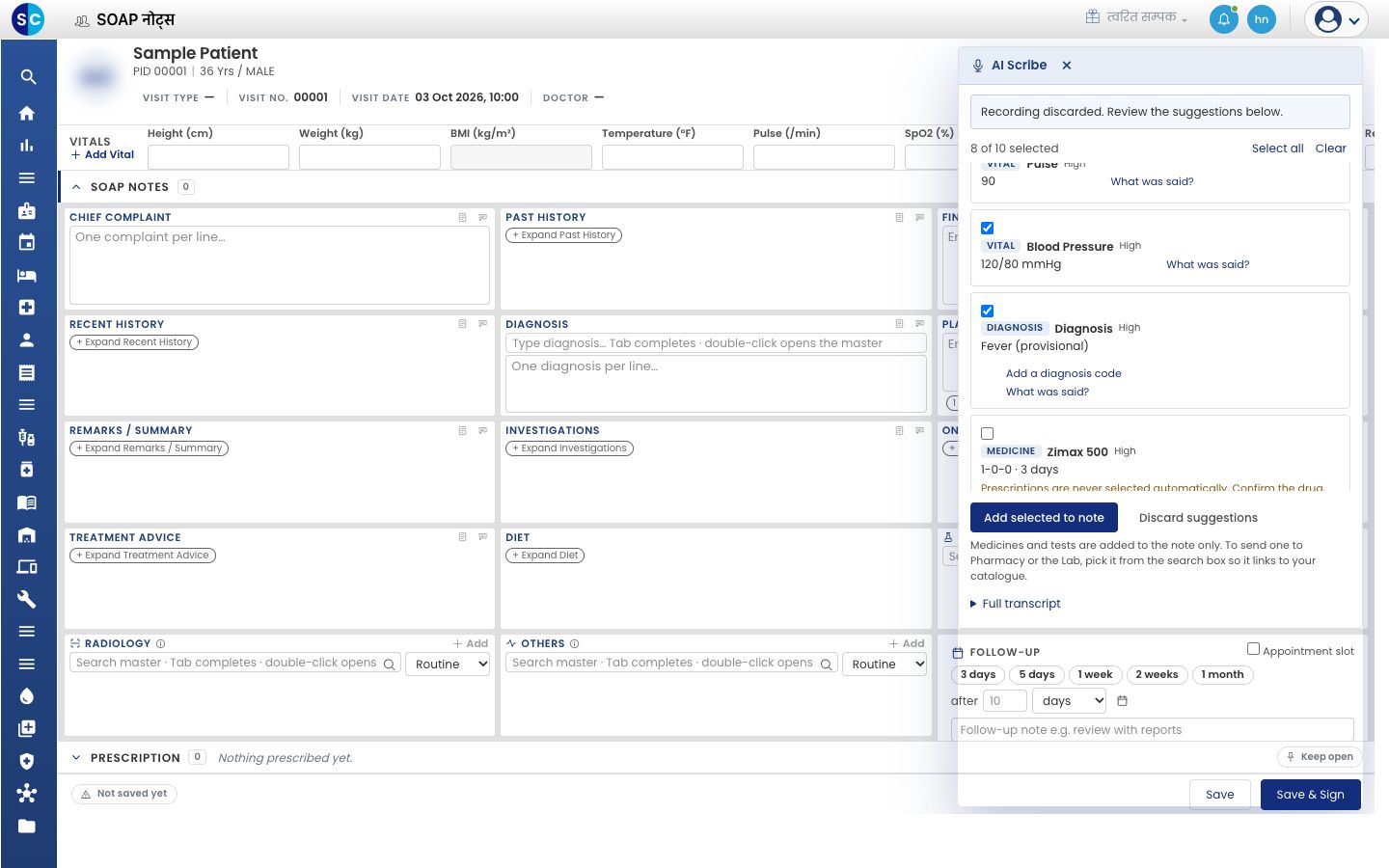Click the Diagnosis template document icon

(899, 324)
